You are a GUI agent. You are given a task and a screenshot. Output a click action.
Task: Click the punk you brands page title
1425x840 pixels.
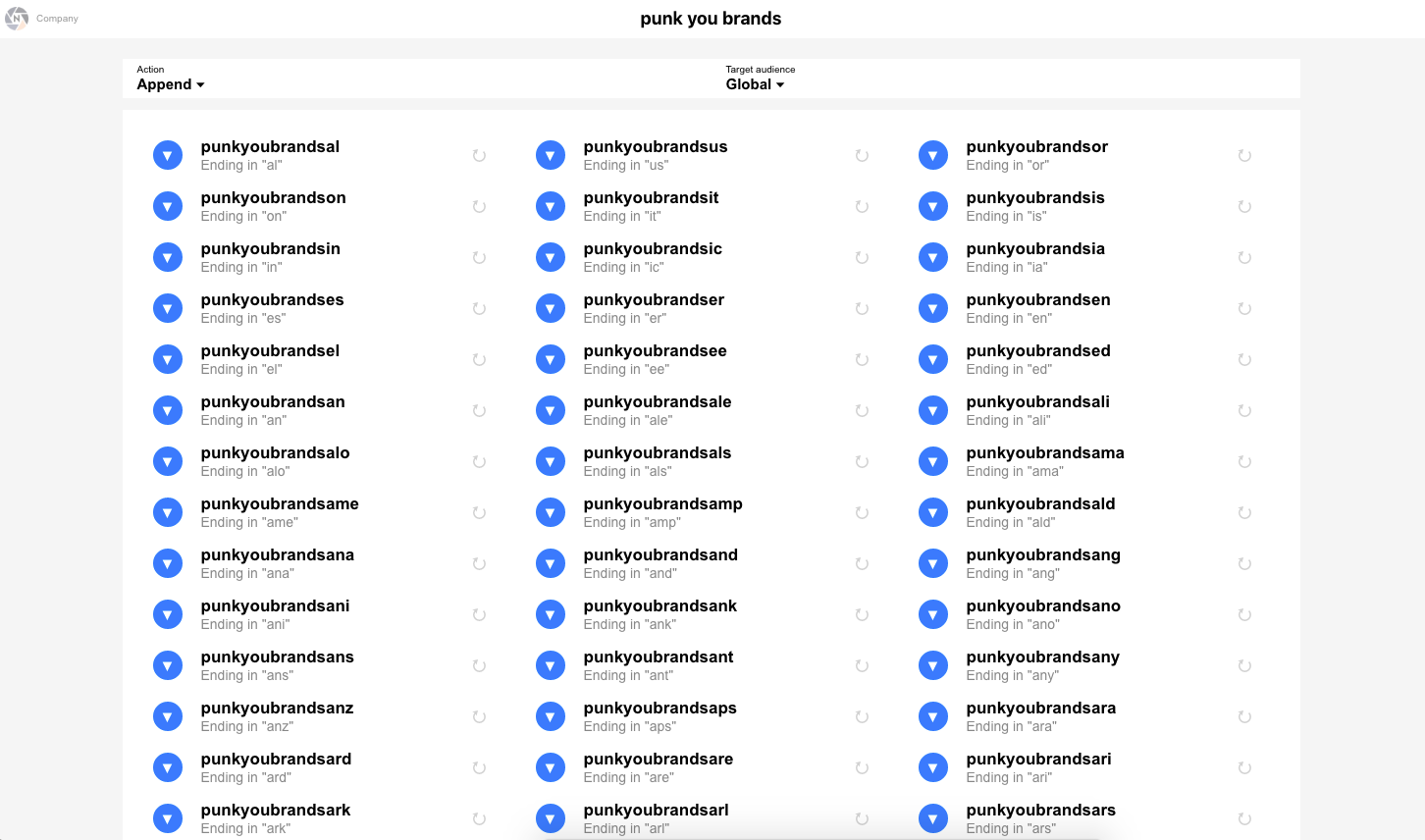tap(711, 19)
